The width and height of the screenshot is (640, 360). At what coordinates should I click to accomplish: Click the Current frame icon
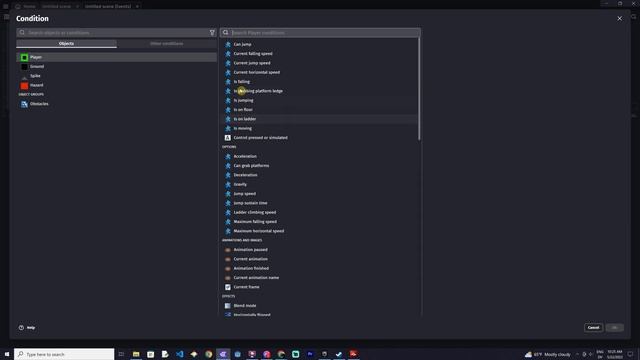(228, 287)
